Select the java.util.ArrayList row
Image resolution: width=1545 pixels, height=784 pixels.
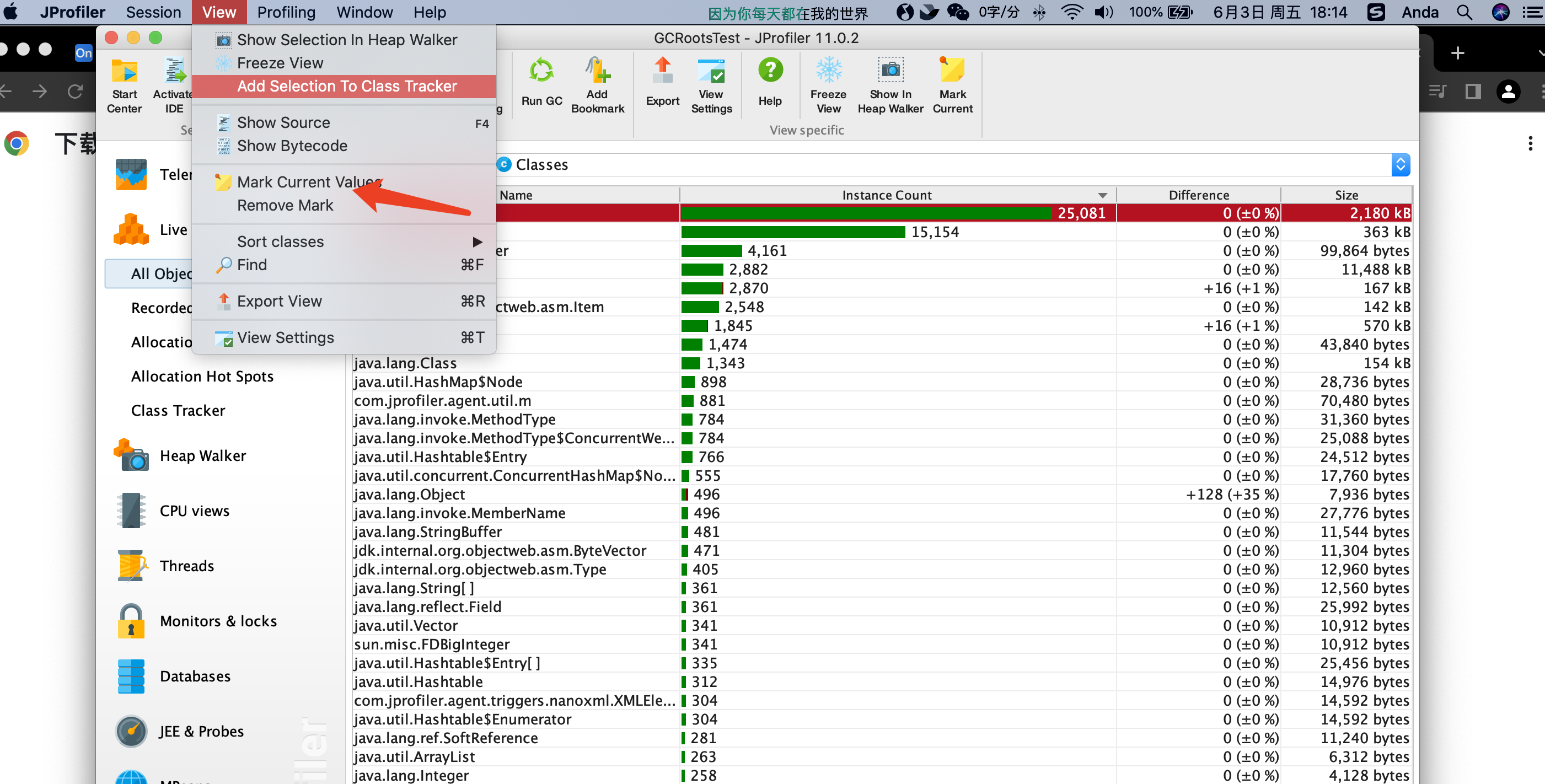882,757
